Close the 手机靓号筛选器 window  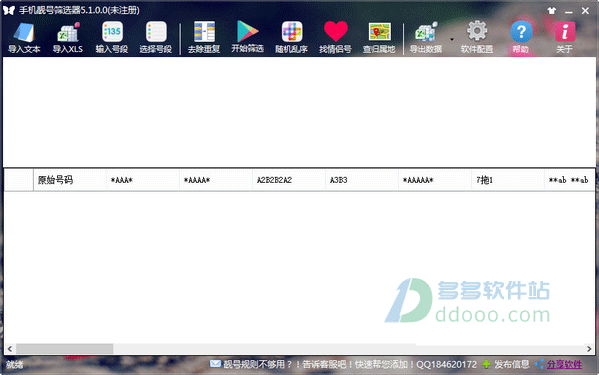tap(585, 11)
